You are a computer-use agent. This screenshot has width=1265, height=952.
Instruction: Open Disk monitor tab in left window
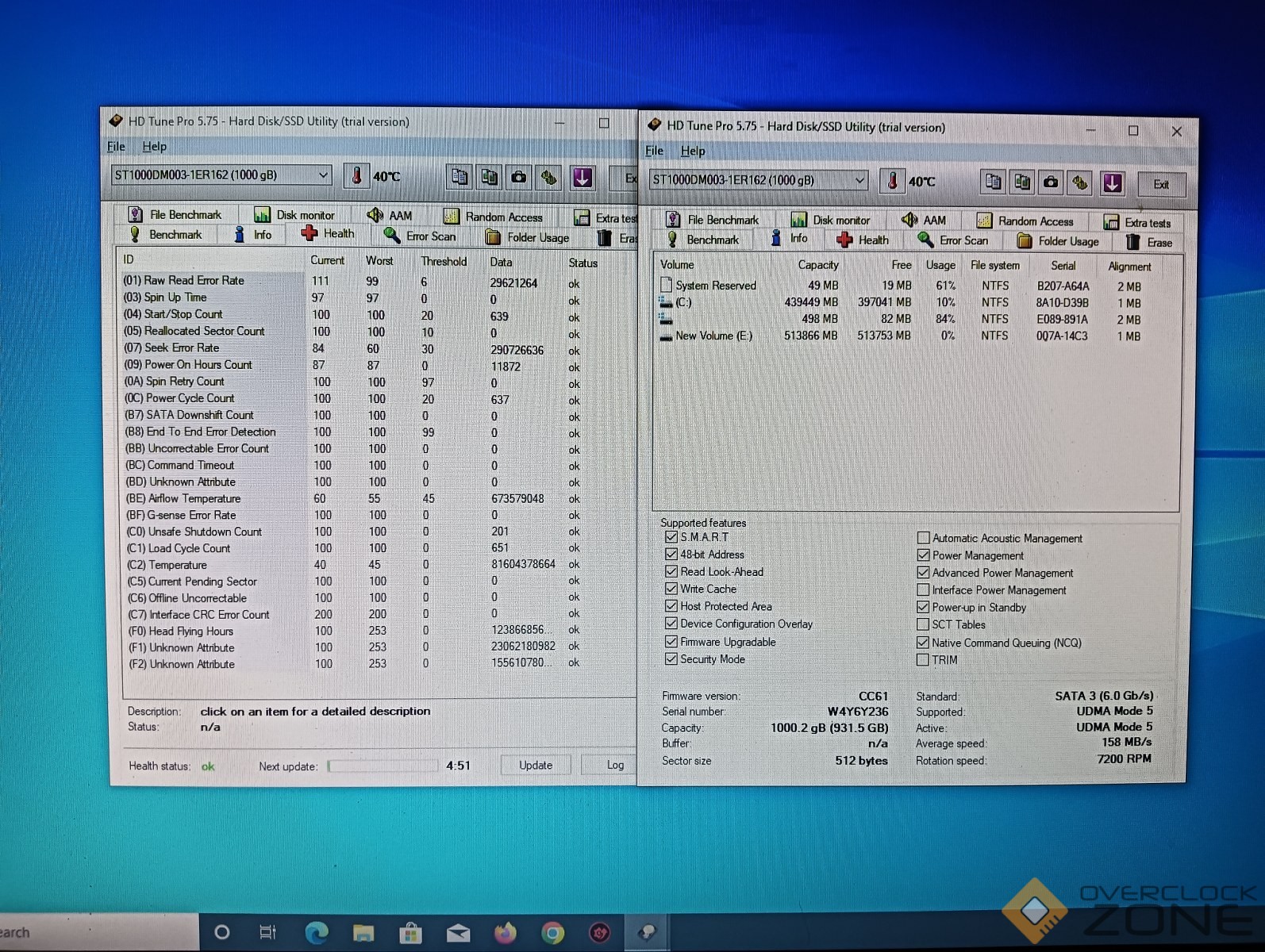294,215
